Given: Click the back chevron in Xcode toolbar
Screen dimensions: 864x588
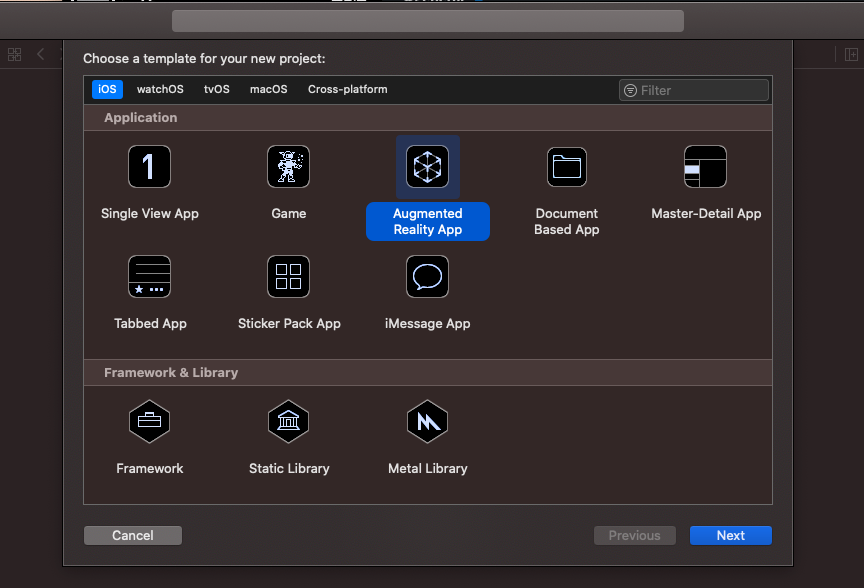Looking at the screenshot, I should pyautogui.click(x=40, y=54).
